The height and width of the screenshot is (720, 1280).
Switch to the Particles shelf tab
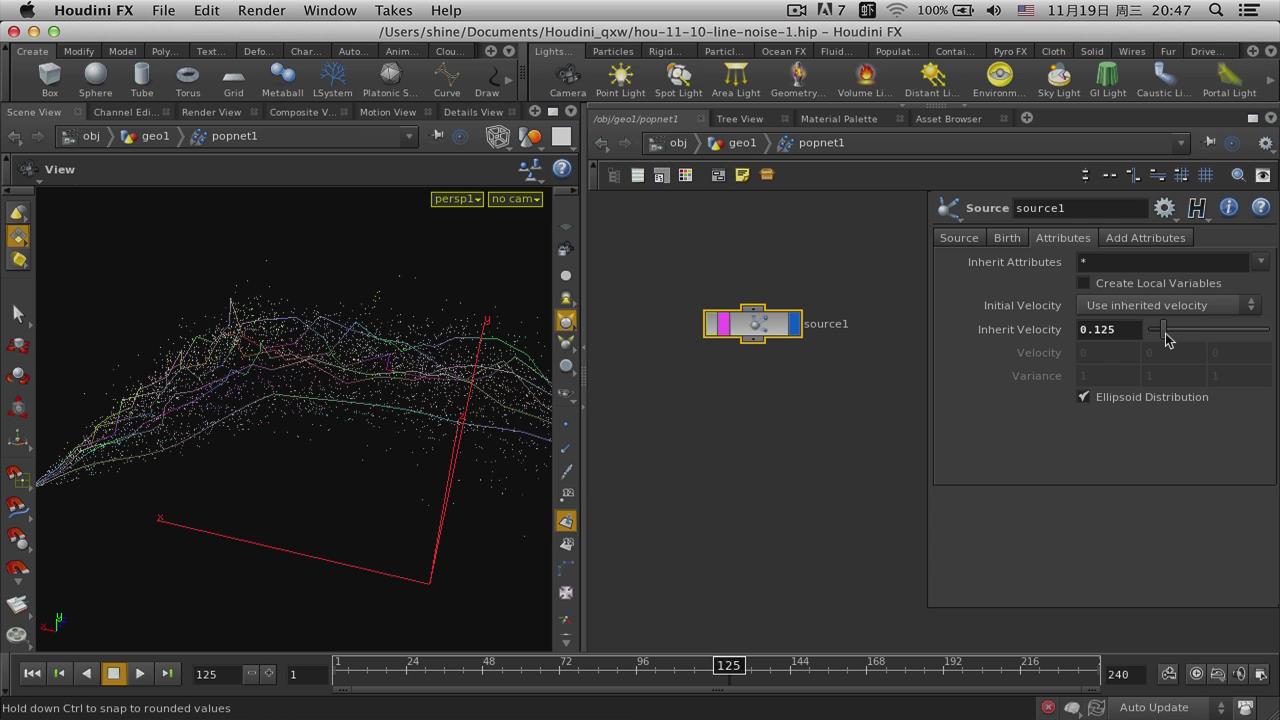coord(613,51)
